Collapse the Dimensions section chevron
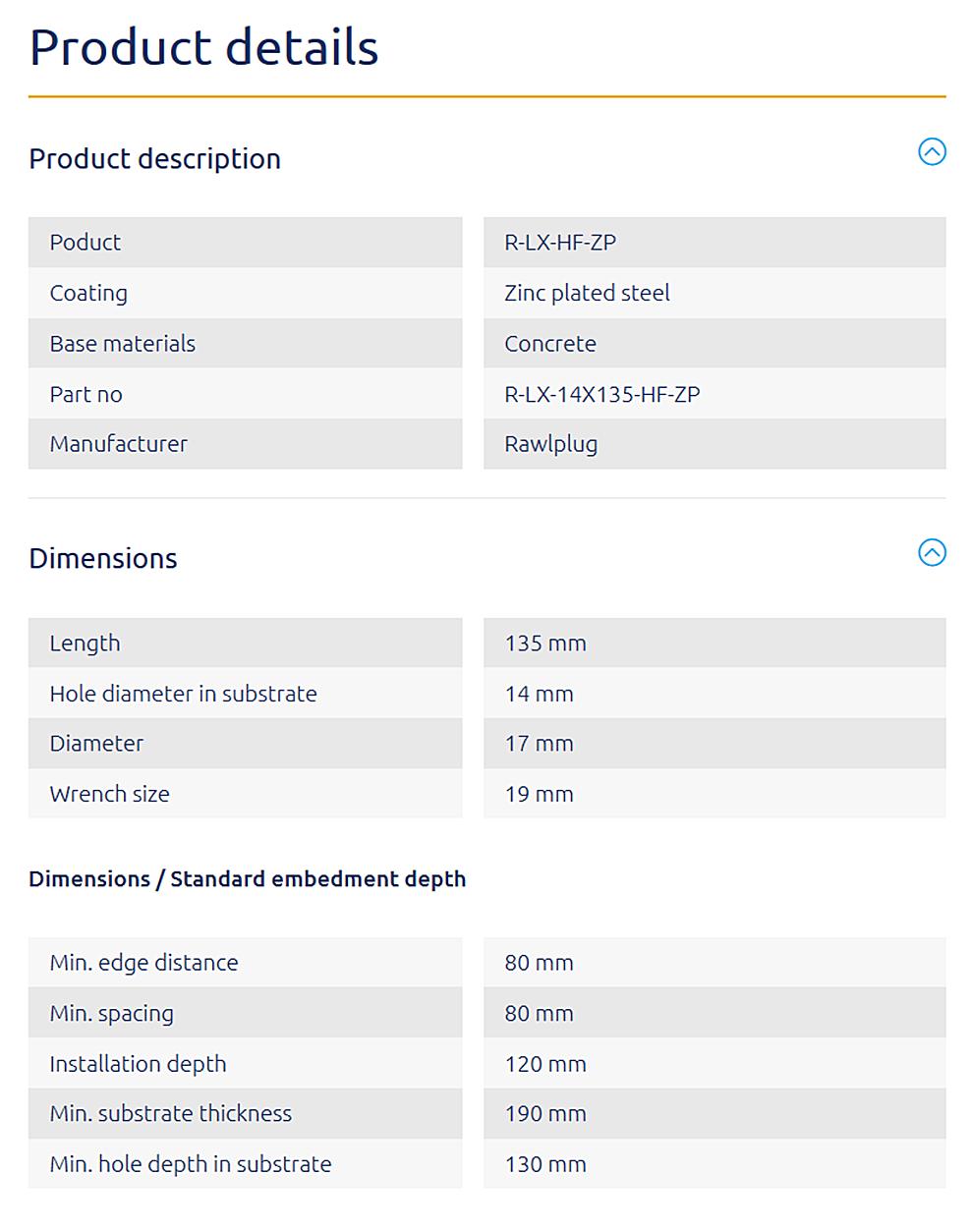This screenshot has width=971, height=1232. coord(932,552)
